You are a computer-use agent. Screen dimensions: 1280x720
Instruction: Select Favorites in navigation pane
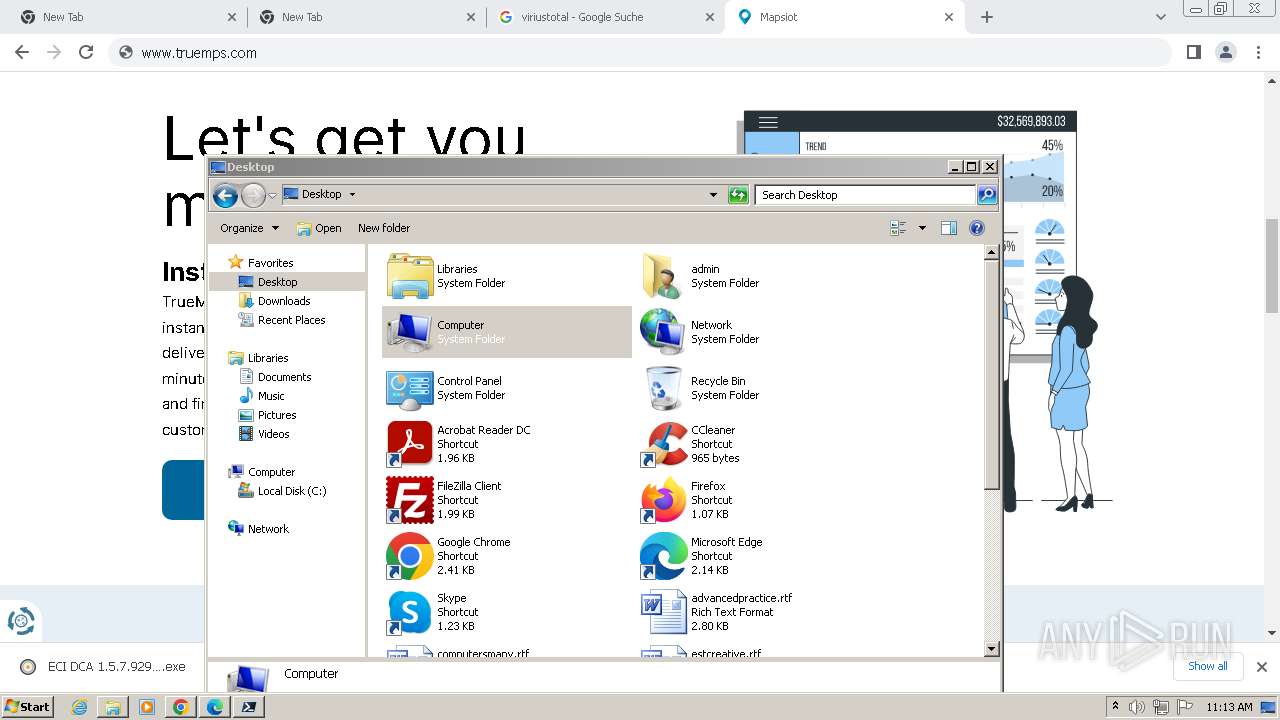click(270, 263)
